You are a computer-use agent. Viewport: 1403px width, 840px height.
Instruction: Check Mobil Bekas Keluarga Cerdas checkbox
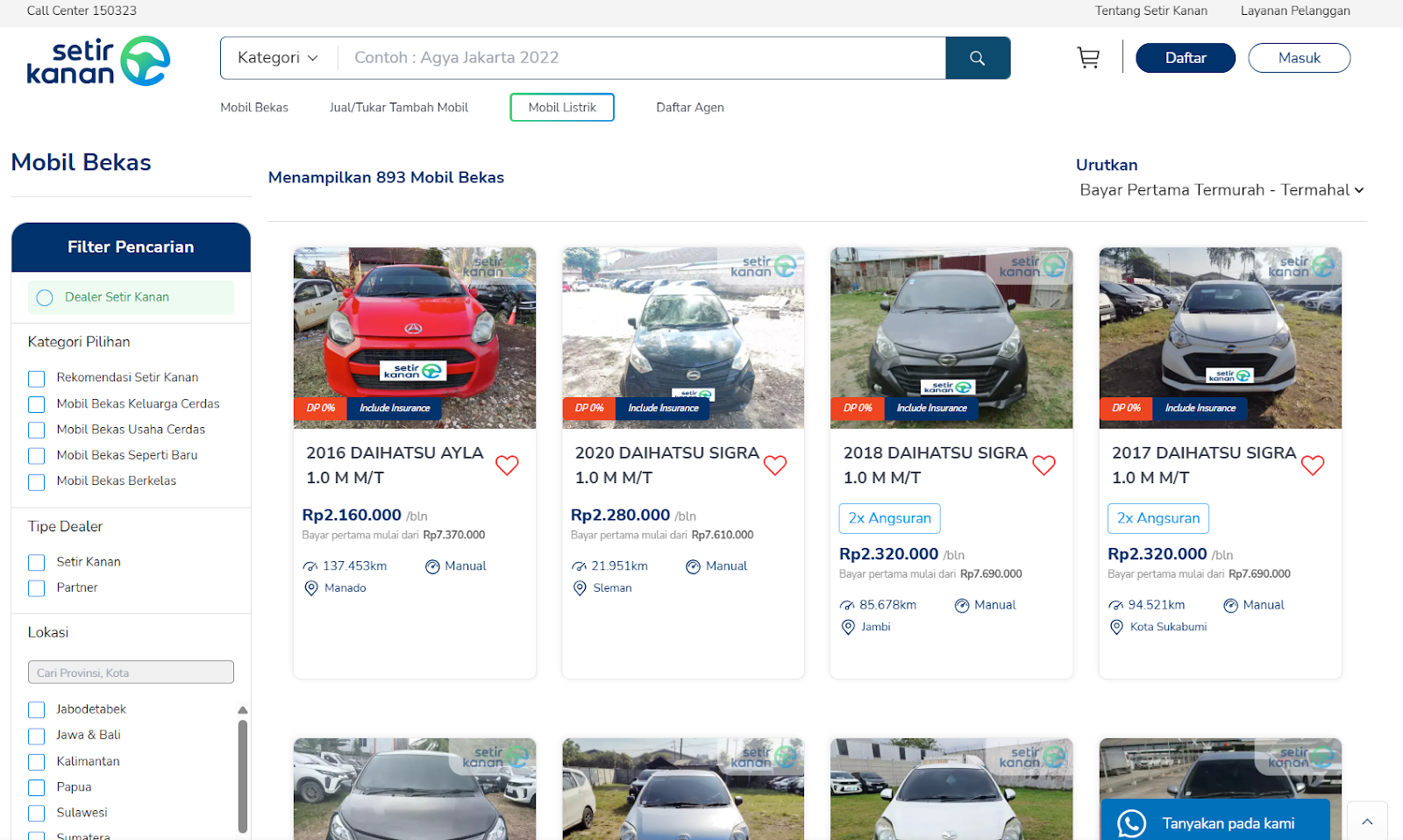click(36, 404)
